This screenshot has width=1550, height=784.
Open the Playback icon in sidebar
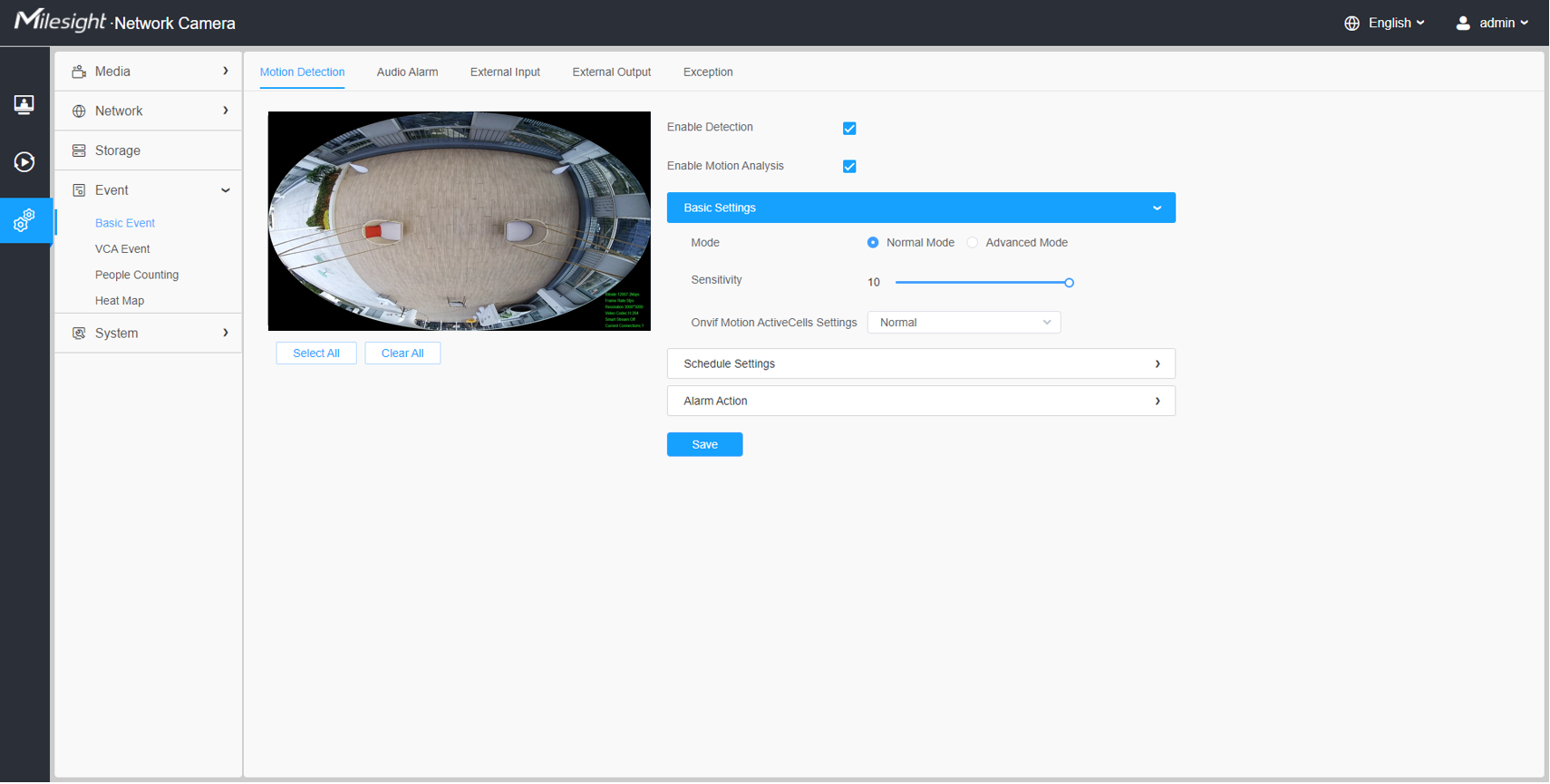pos(24,162)
